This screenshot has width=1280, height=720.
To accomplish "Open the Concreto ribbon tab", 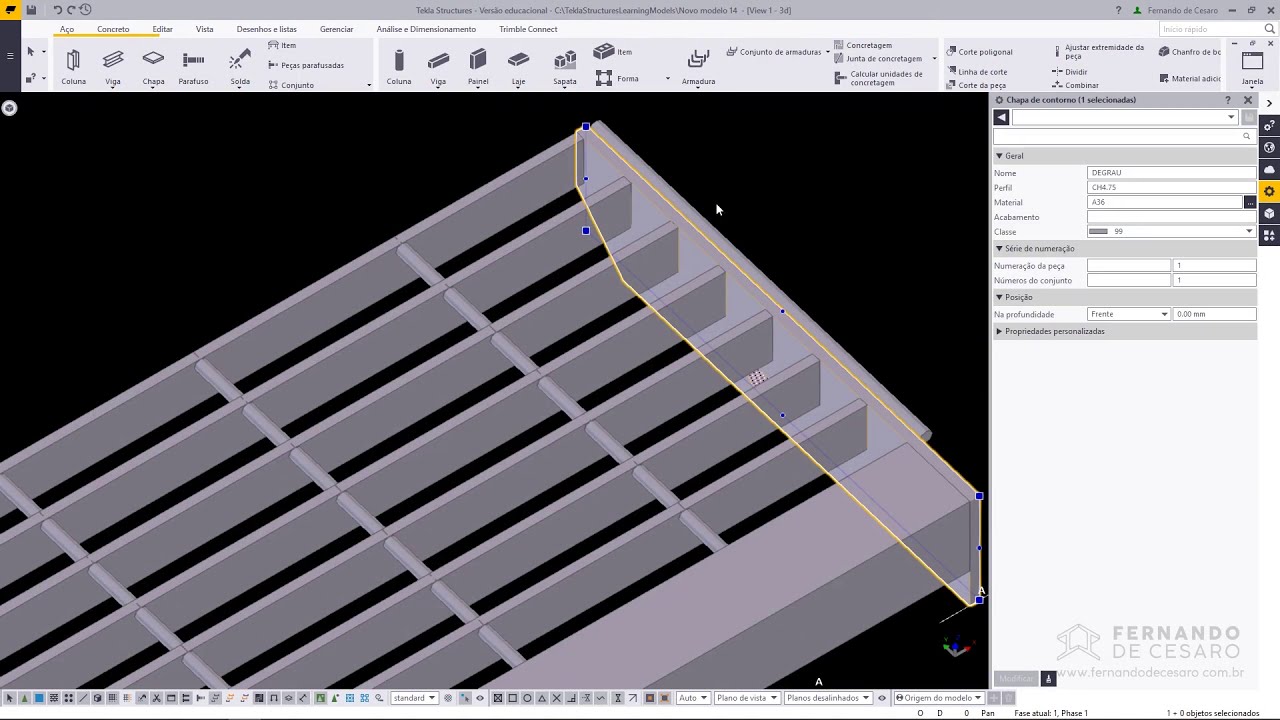I will point(113,29).
